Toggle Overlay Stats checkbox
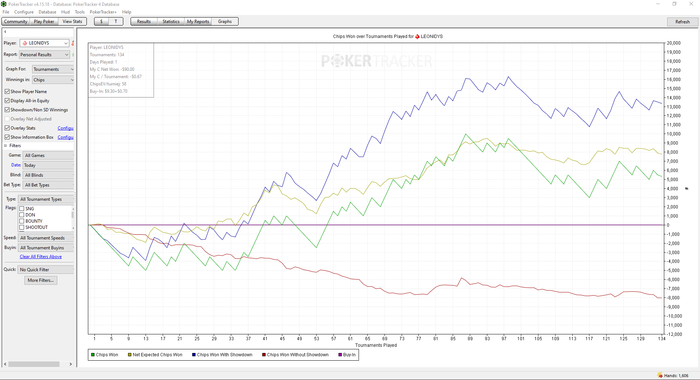700x380 pixels. [x=7, y=128]
